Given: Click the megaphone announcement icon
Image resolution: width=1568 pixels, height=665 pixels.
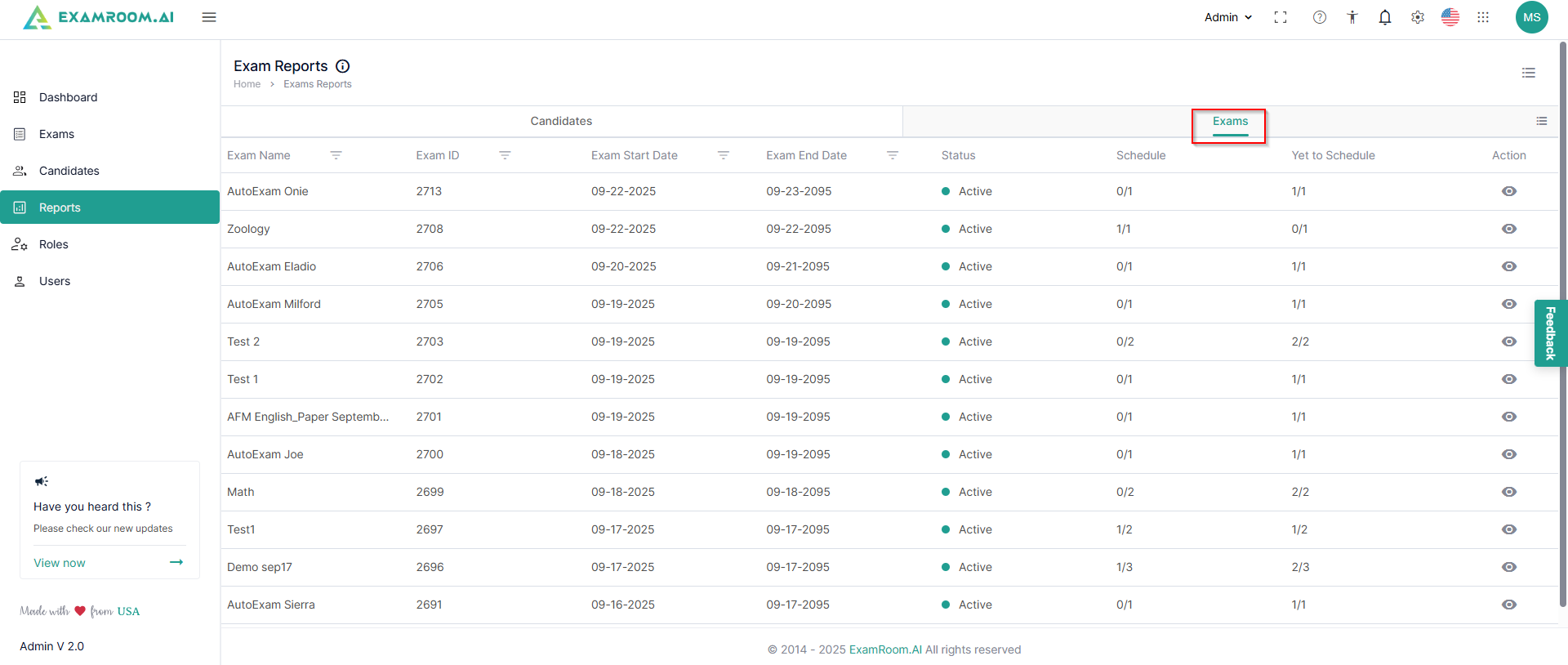Looking at the screenshot, I should click(42, 481).
